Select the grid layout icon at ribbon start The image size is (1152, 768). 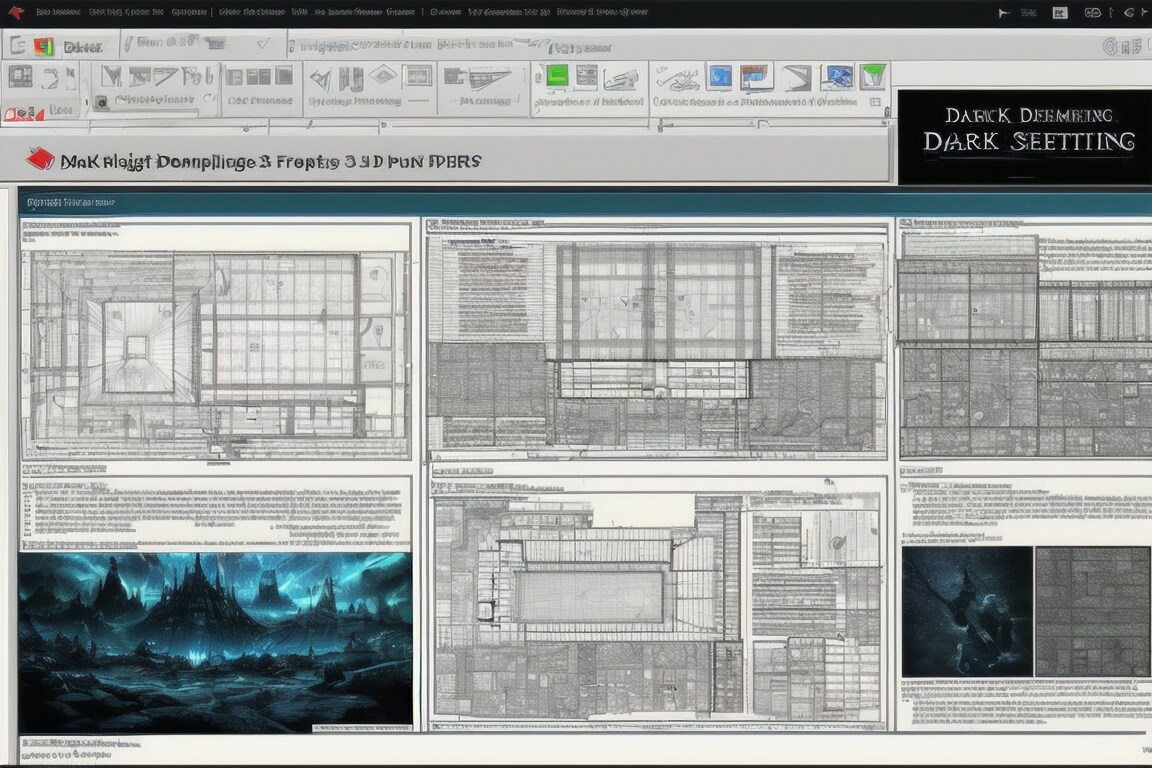[20, 77]
